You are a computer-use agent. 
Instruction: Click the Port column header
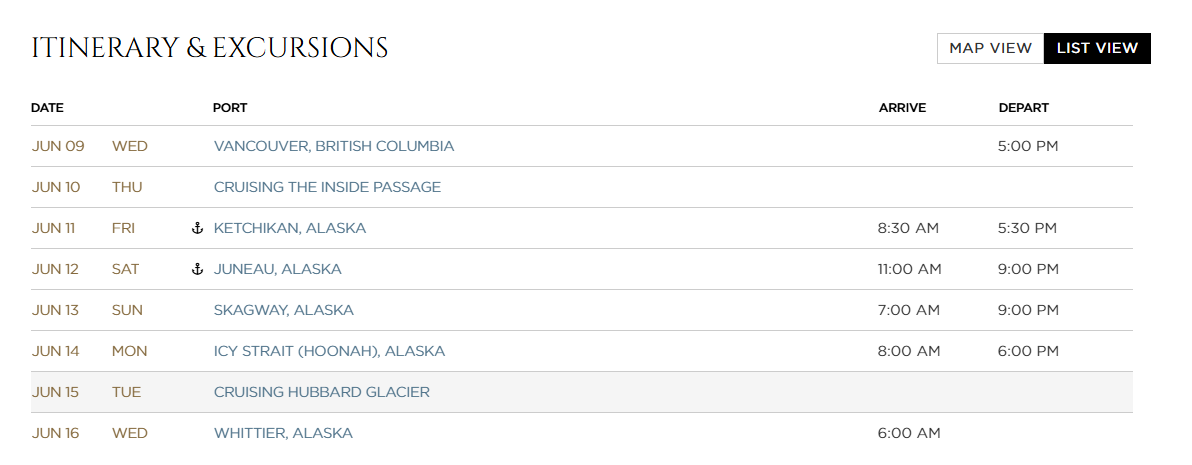point(230,108)
